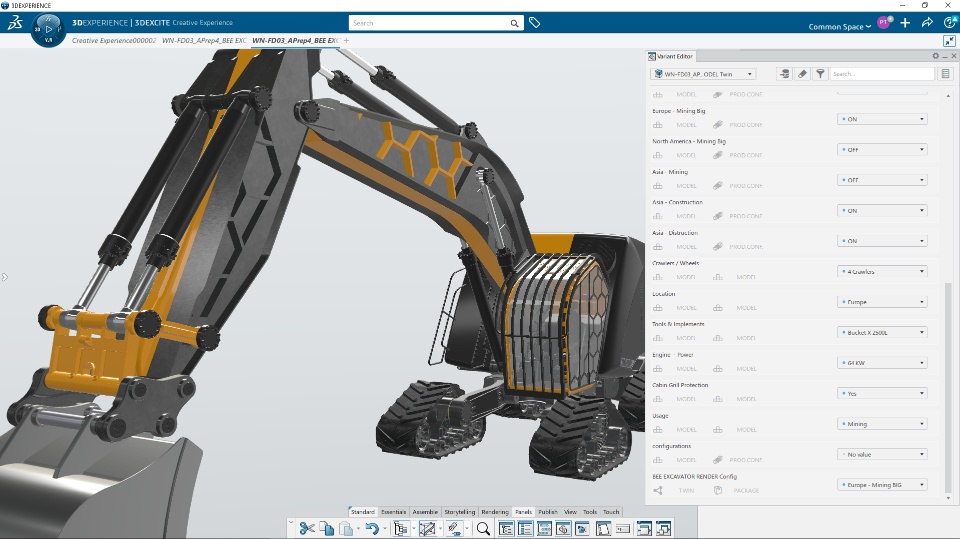This screenshot has width=960, height=539.
Task: Click the Variant Editor search field
Action: [882, 74]
